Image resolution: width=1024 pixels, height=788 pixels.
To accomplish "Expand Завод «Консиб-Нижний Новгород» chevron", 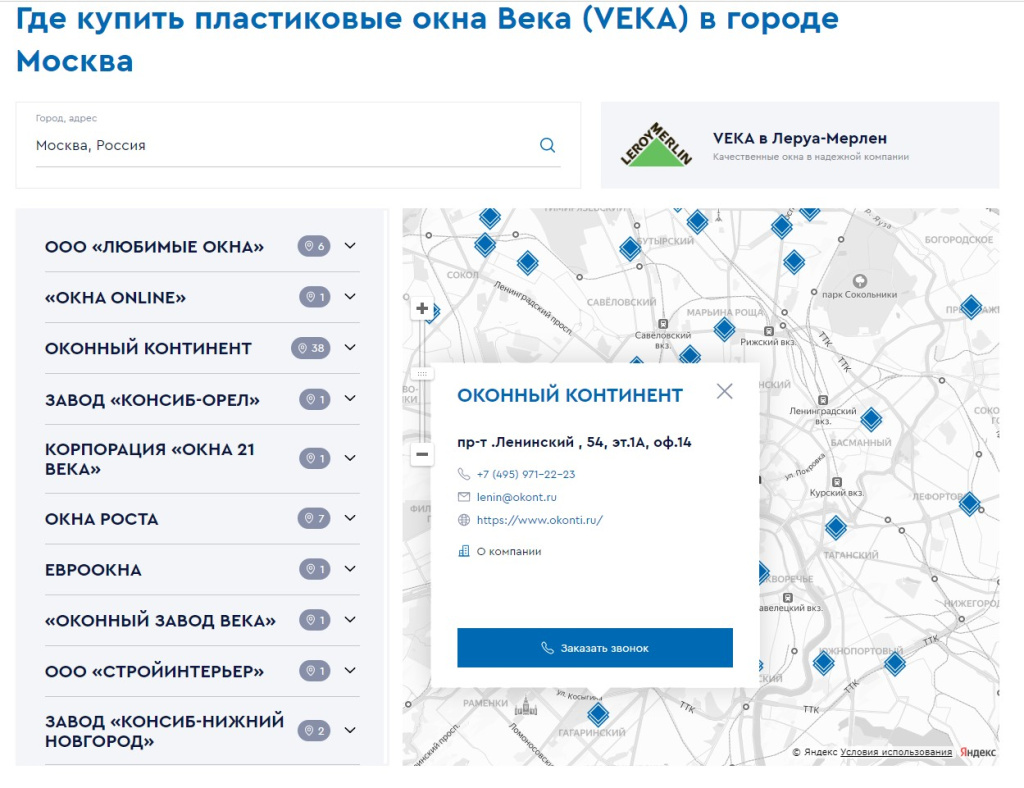I will (x=350, y=731).
